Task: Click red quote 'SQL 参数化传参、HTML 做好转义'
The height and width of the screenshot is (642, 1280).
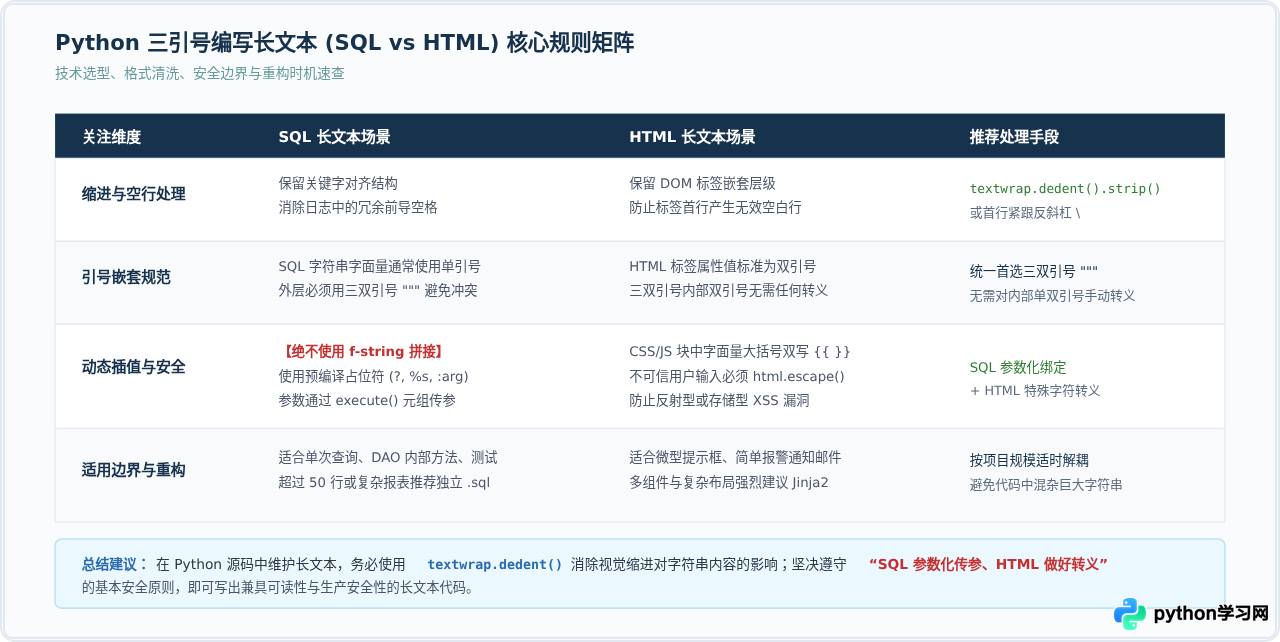Action: pos(988,564)
